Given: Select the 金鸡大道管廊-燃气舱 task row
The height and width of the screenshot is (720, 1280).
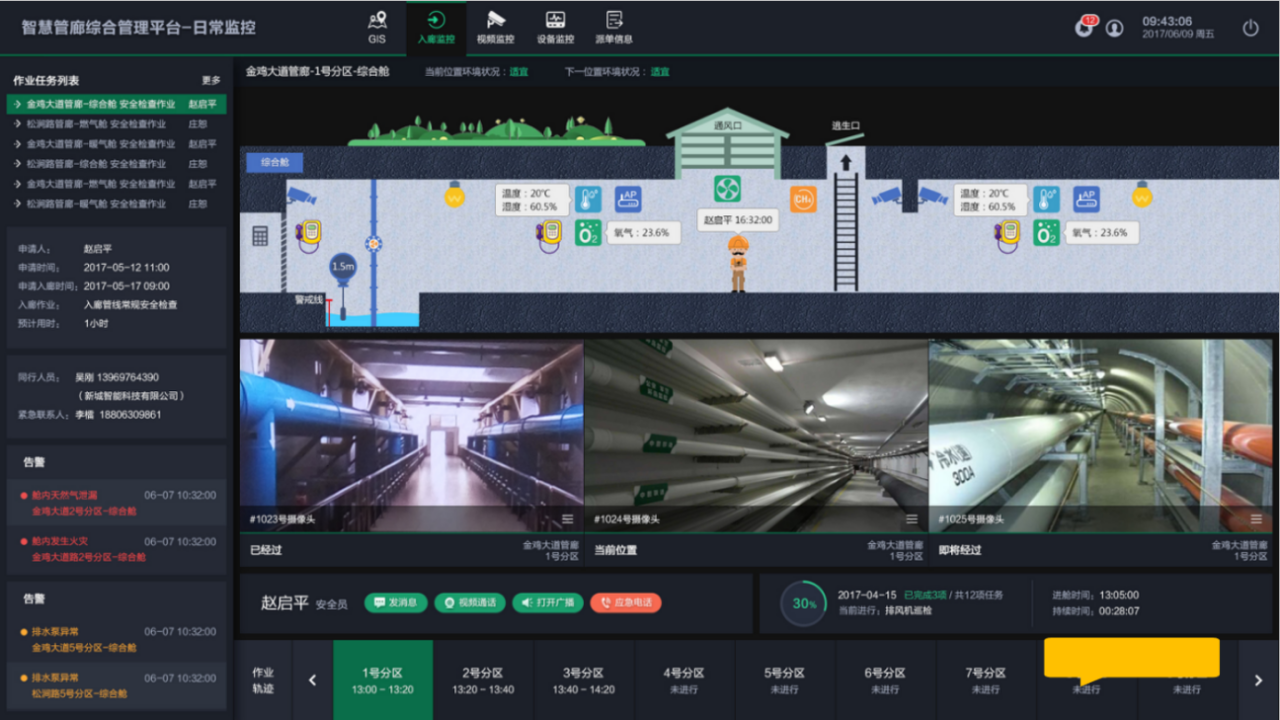Looking at the screenshot, I should [x=117, y=184].
